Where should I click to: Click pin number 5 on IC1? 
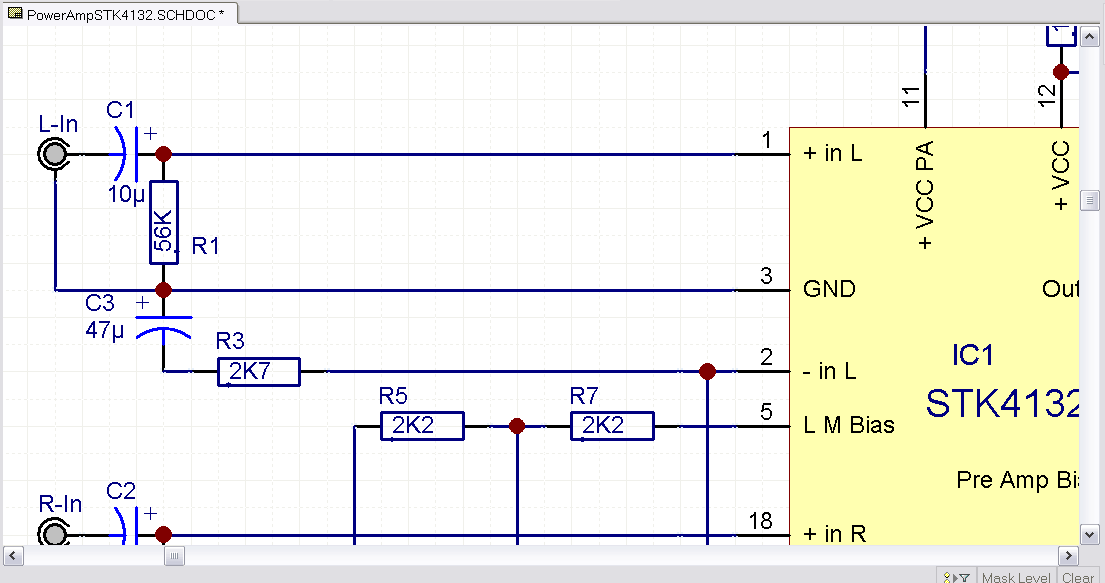click(x=767, y=412)
